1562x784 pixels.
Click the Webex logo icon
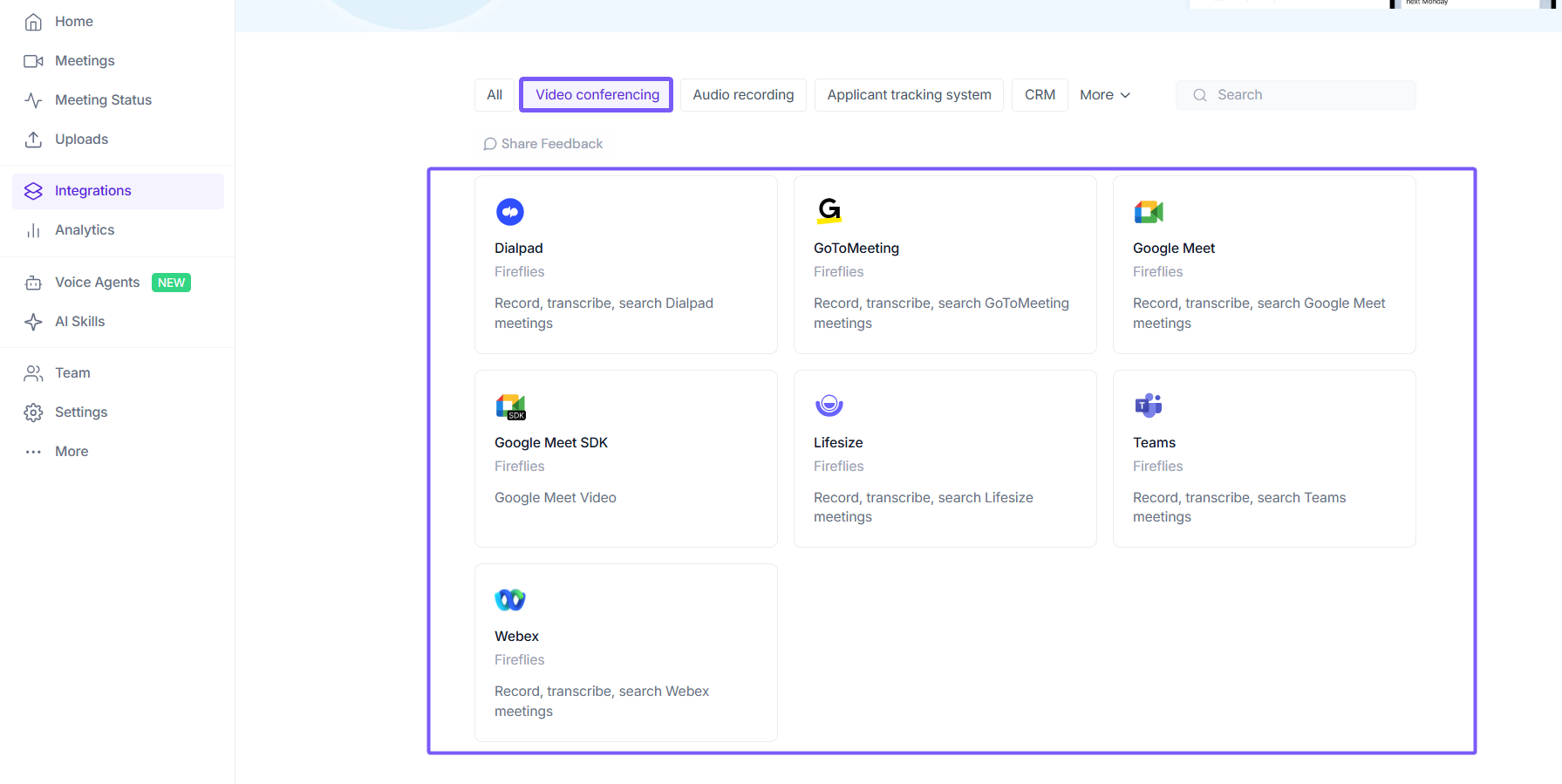point(510,600)
